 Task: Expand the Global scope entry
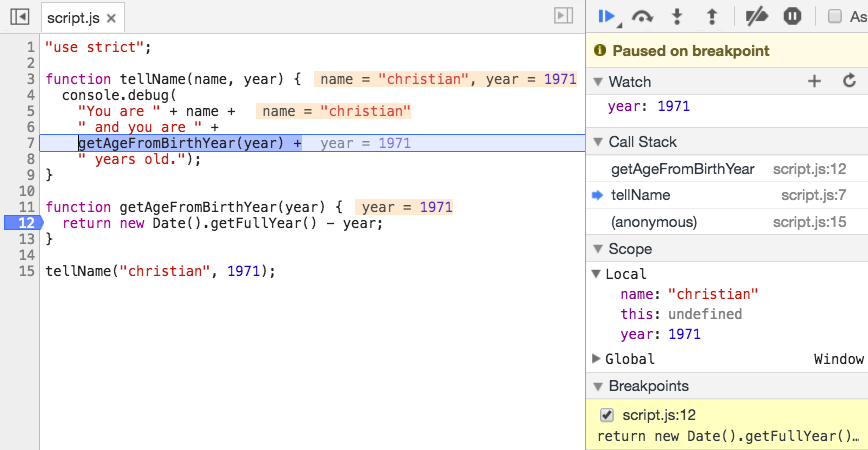pyautogui.click(x=597, y=359)
